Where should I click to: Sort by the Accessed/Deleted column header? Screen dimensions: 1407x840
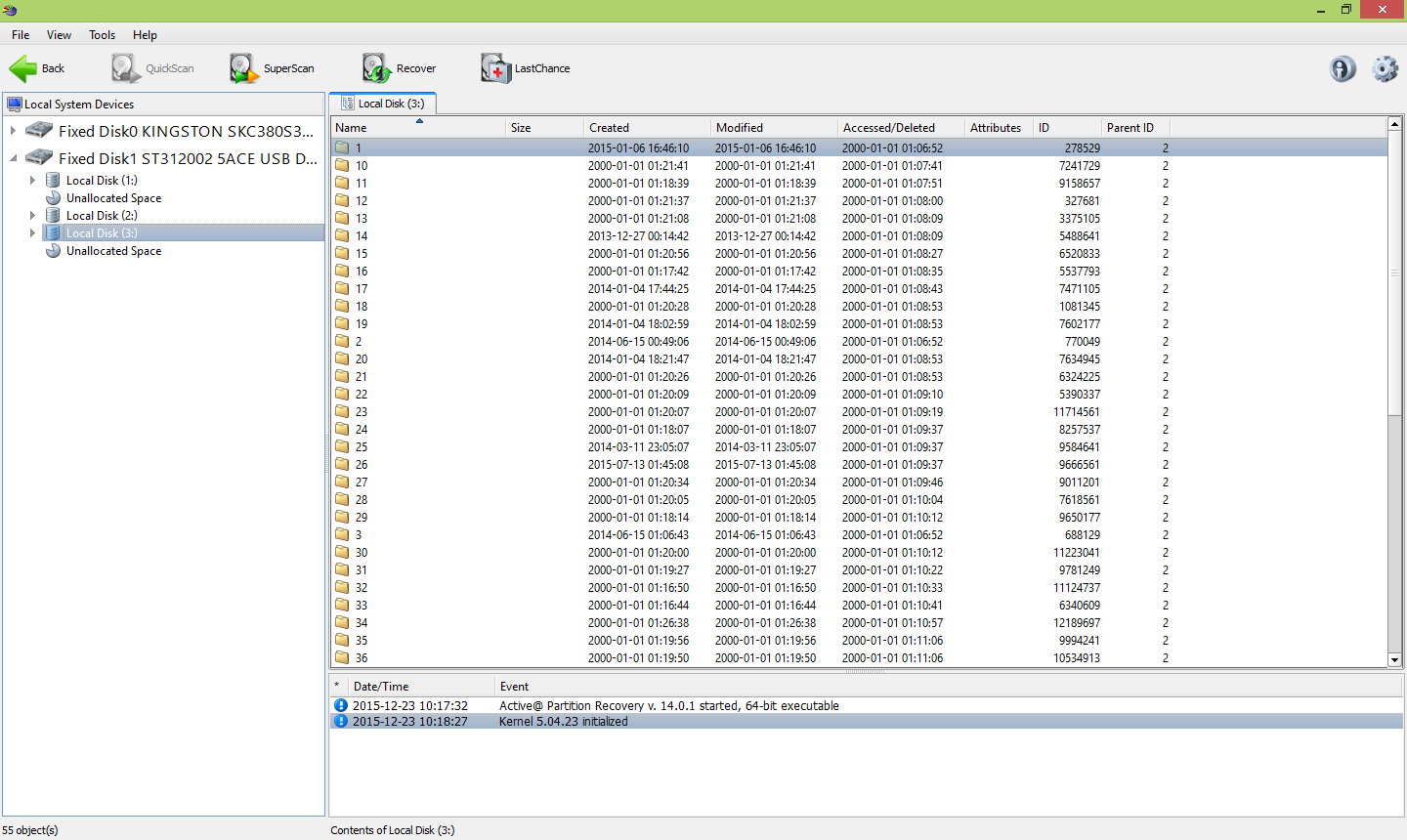(902, 128)
